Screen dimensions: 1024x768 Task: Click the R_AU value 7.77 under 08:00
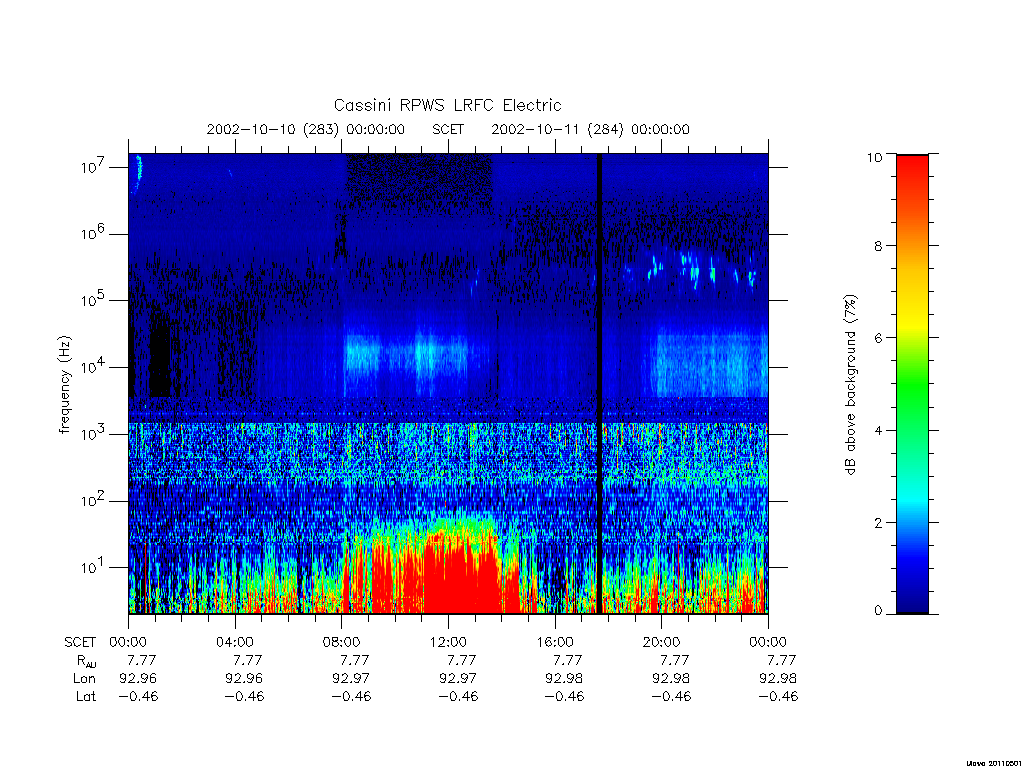[x=355, y=660]
